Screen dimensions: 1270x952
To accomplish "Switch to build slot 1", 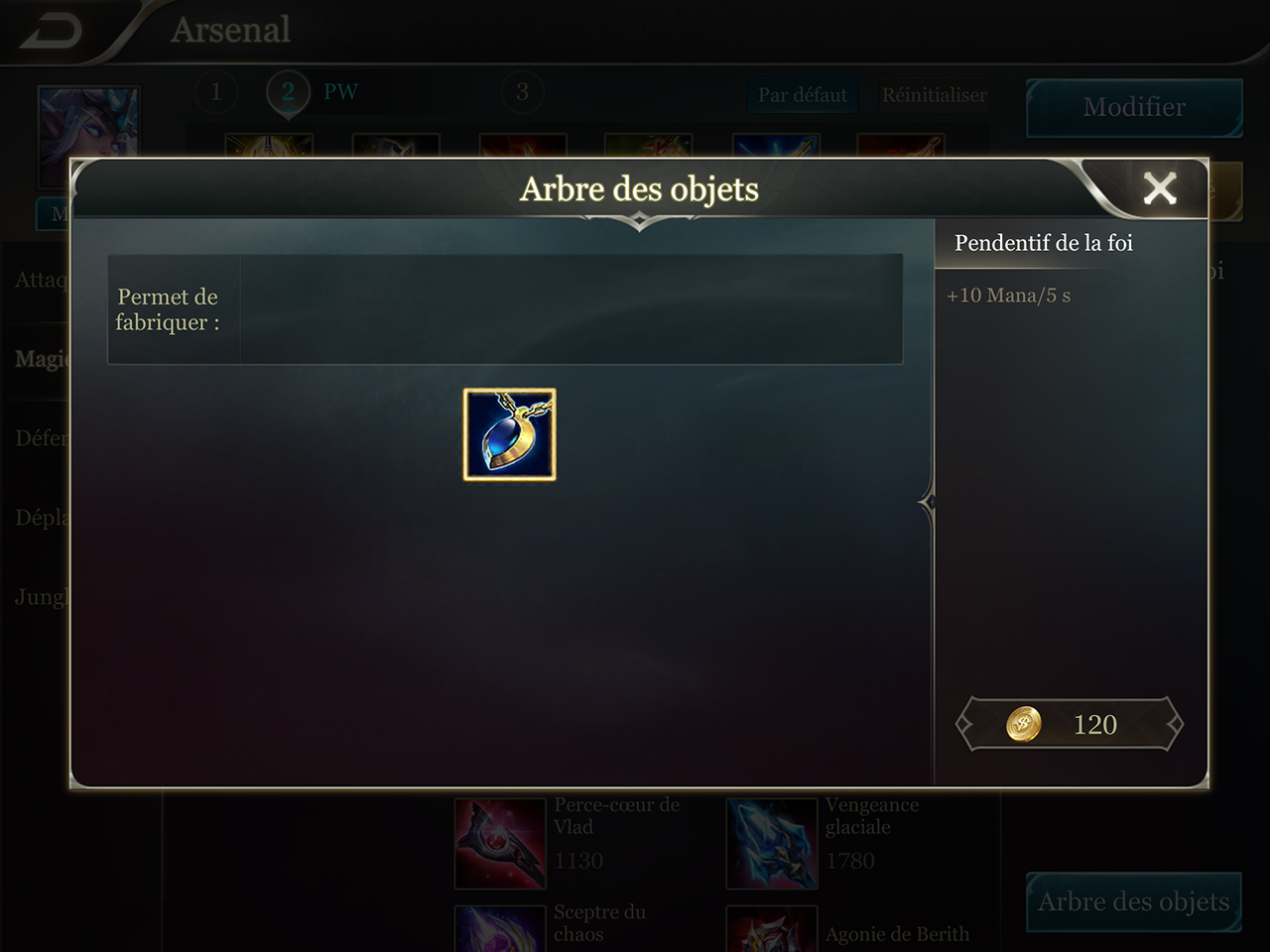I will (x=215, y=92).
